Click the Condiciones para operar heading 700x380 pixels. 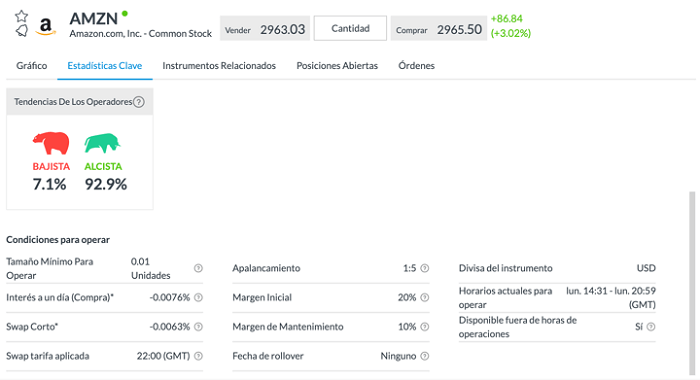tap(58, 240)
